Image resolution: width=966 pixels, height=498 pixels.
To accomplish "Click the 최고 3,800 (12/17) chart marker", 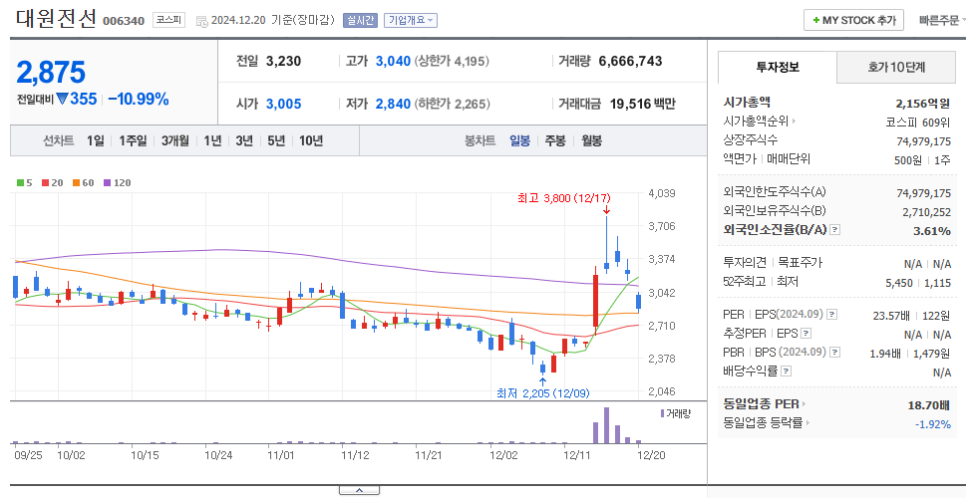I will (x=563, y=198).
